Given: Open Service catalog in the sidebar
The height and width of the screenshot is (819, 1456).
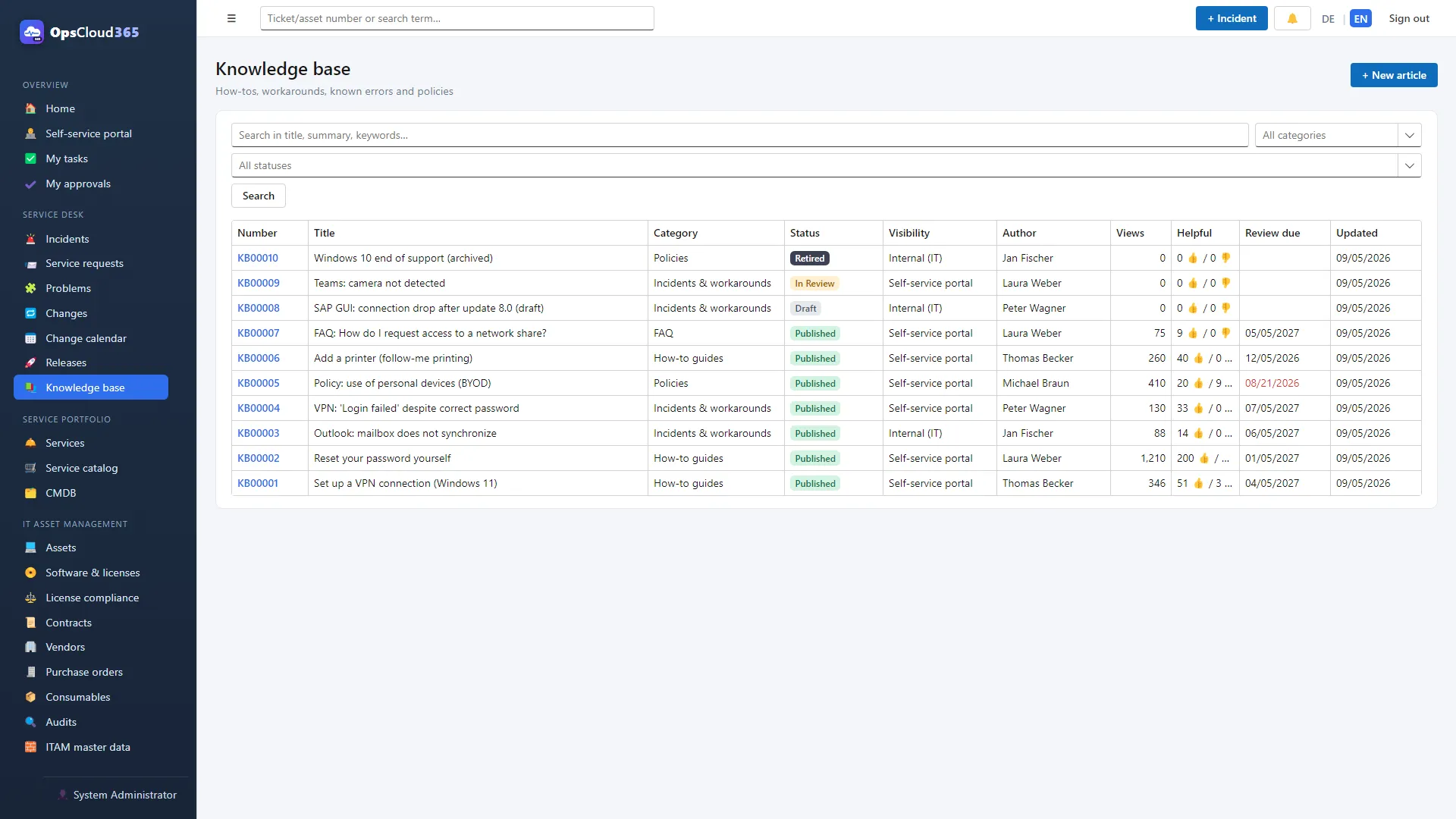Looking at the screenshot, I should 91,468.
